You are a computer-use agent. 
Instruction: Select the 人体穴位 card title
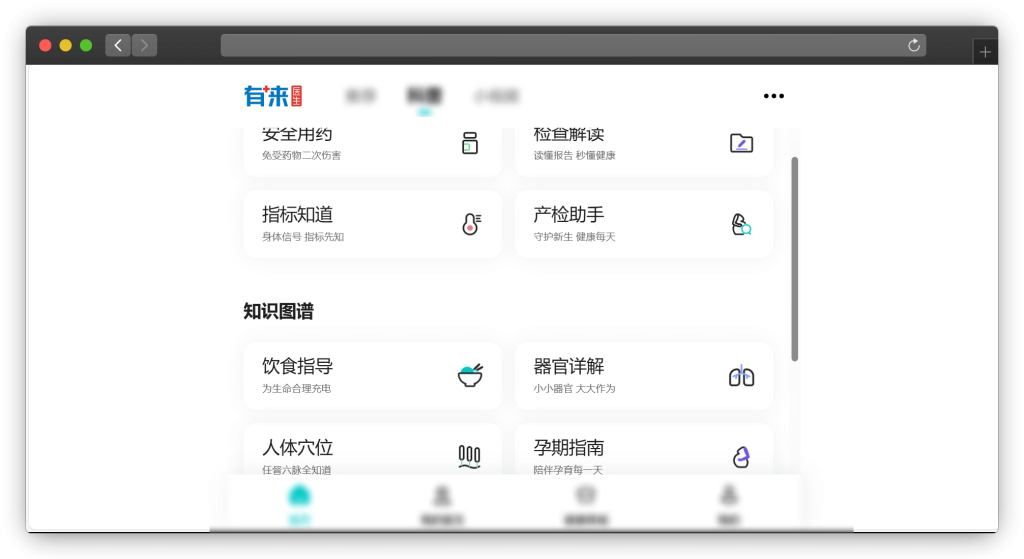pyautogui.click(x=298, y=447)
